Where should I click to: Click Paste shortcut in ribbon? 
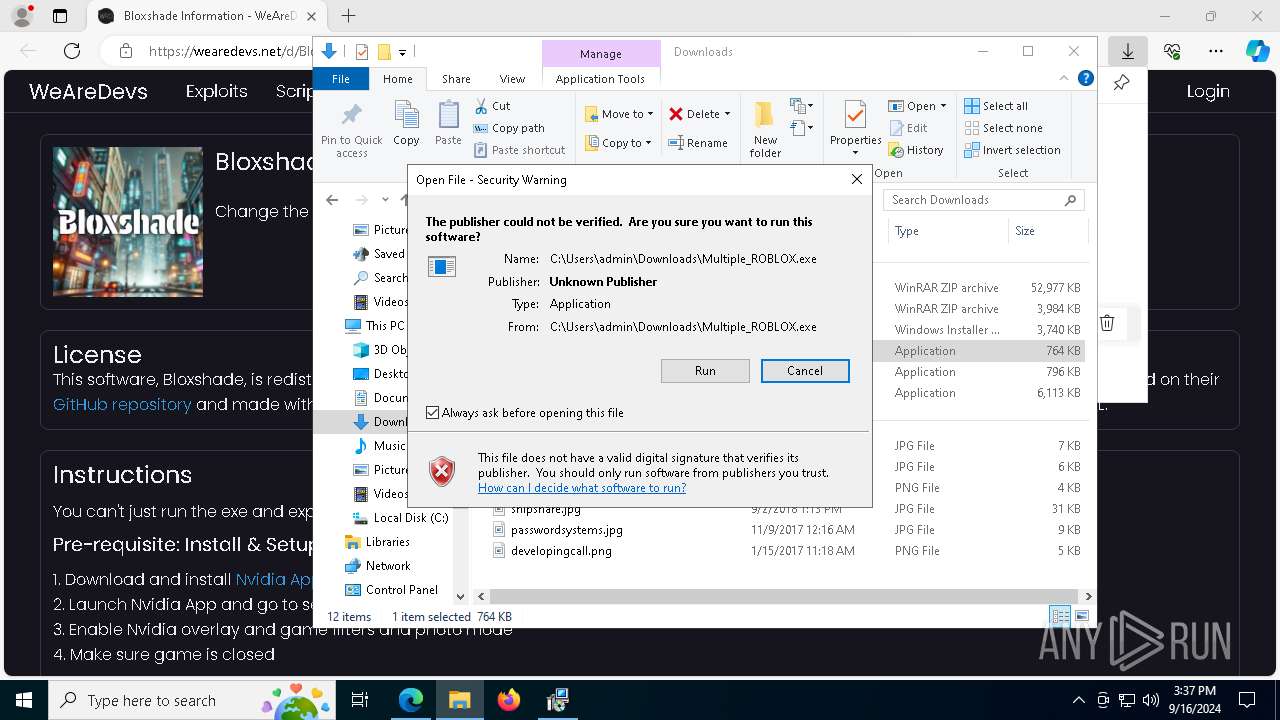[519, 150]
